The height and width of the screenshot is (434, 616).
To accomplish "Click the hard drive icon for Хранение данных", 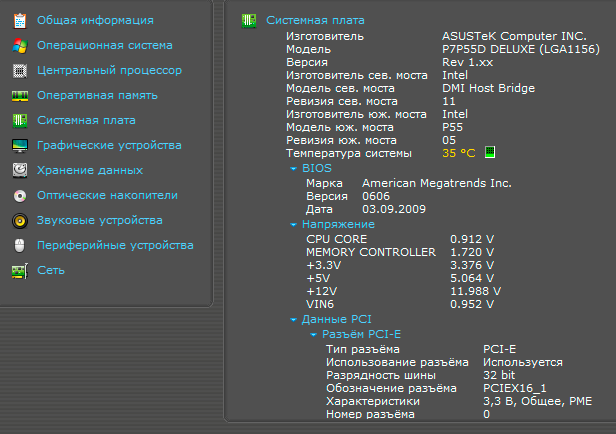I will point(20,170).
